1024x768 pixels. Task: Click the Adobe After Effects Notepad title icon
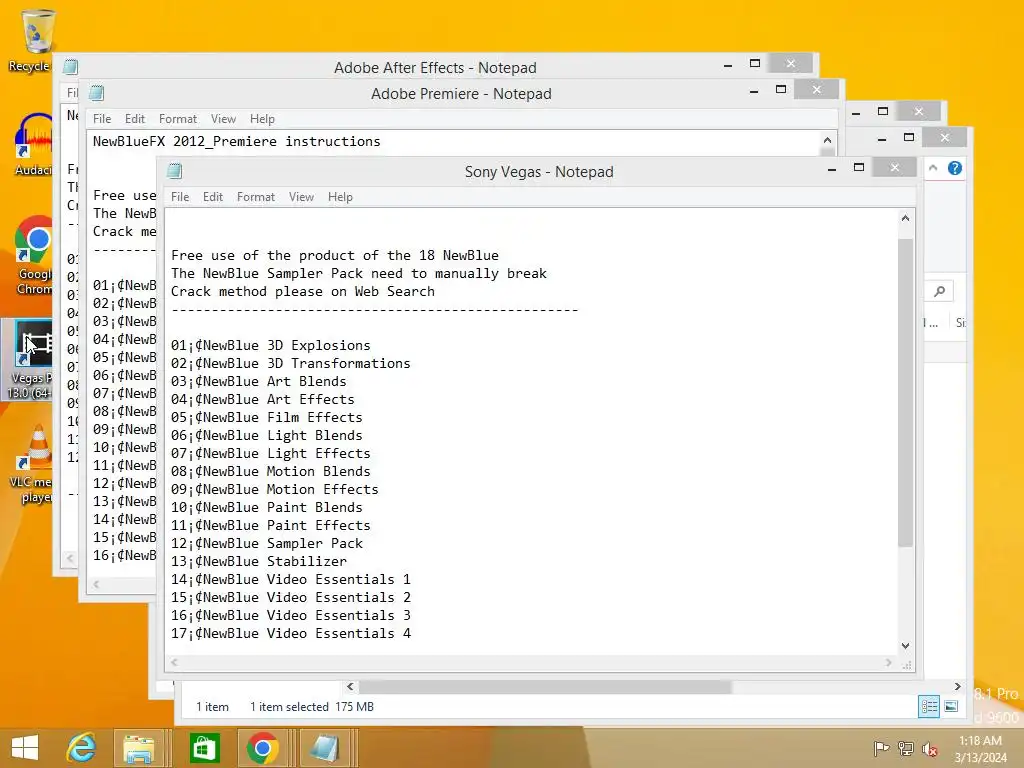(71, 67)
